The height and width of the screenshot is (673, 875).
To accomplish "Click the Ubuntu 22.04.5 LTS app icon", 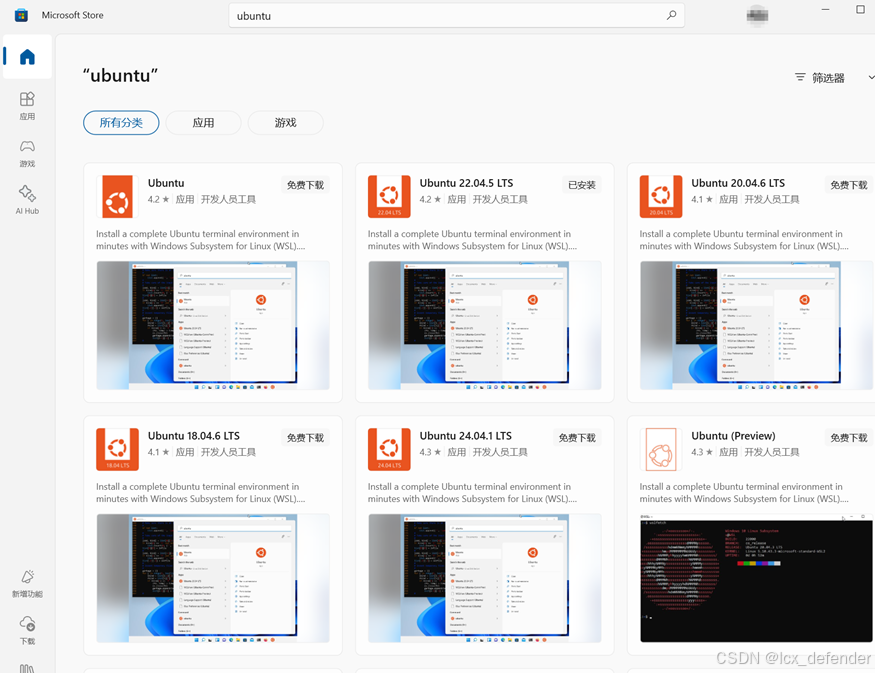I will [x=389, y=196].
